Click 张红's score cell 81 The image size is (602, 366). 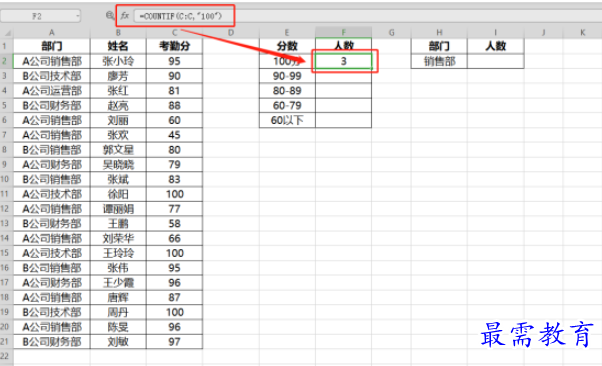174,91
